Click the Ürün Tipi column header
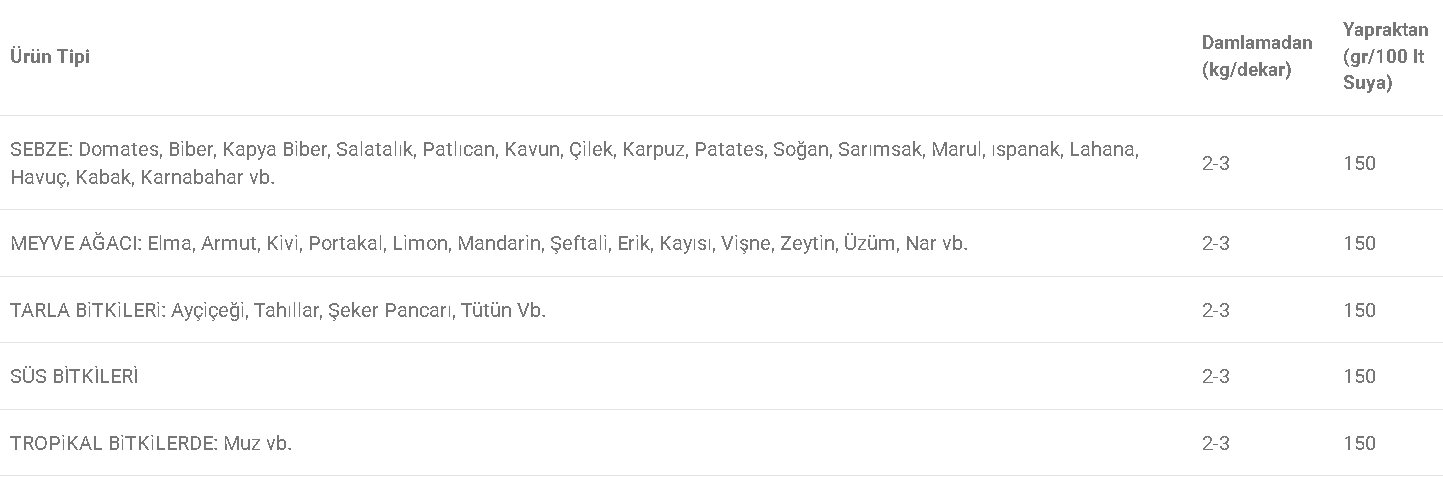1443x477 pixels. click(50, 56)
